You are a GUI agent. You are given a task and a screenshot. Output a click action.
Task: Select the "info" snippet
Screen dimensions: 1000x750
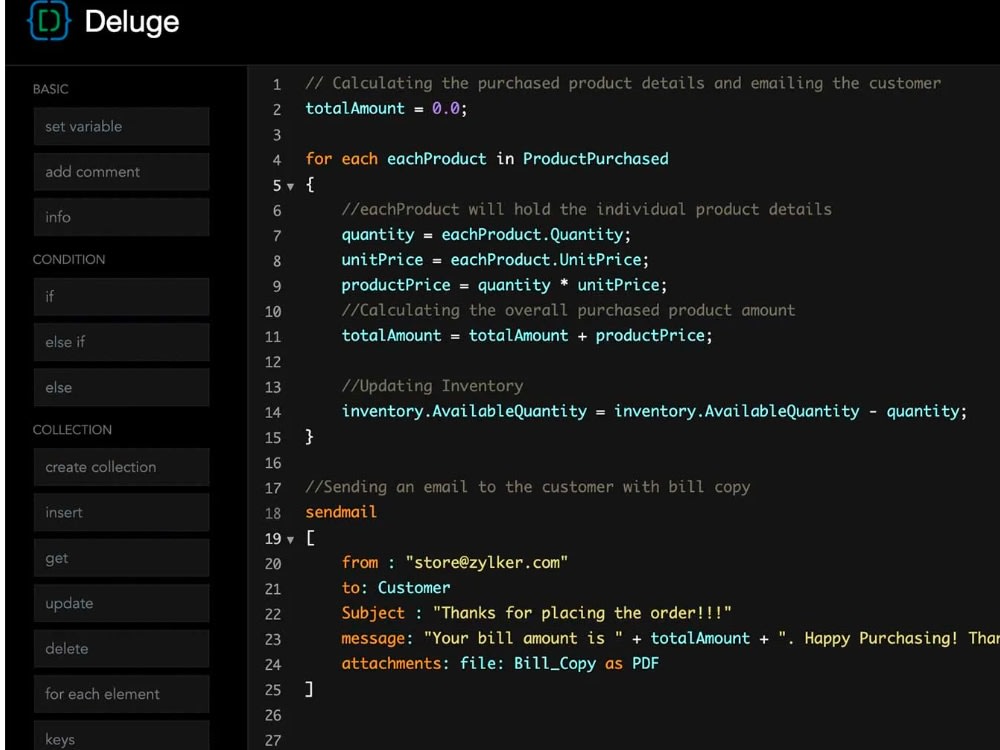pos(121,217)
